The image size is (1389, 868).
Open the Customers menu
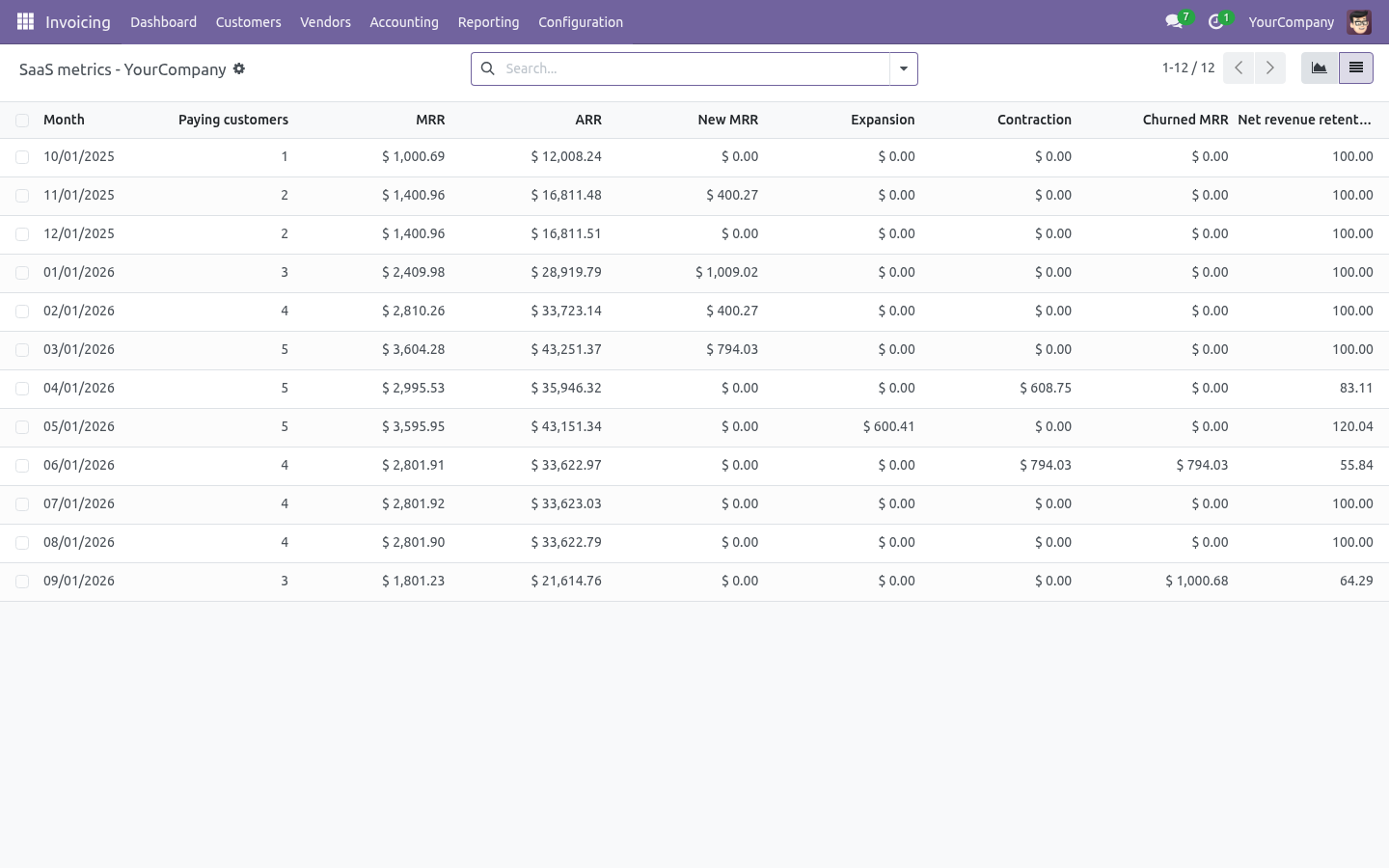249,21
